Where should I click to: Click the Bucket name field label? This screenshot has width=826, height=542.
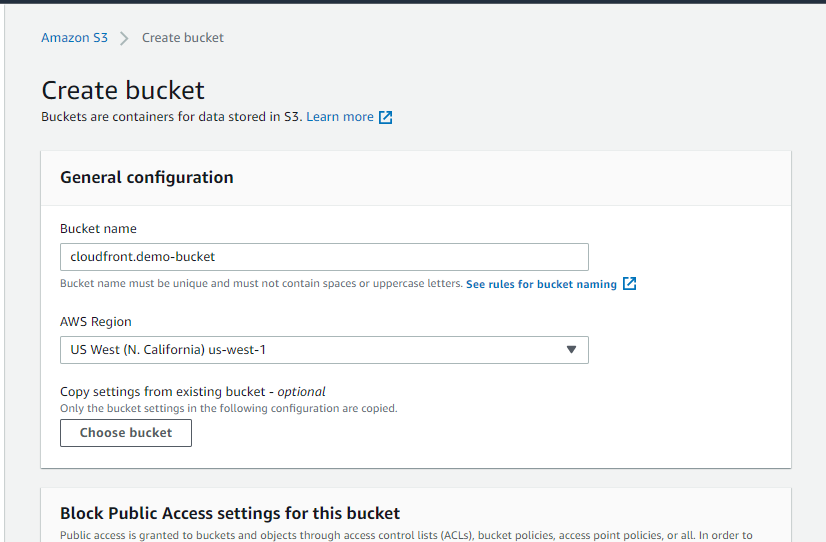pos(98,229)
